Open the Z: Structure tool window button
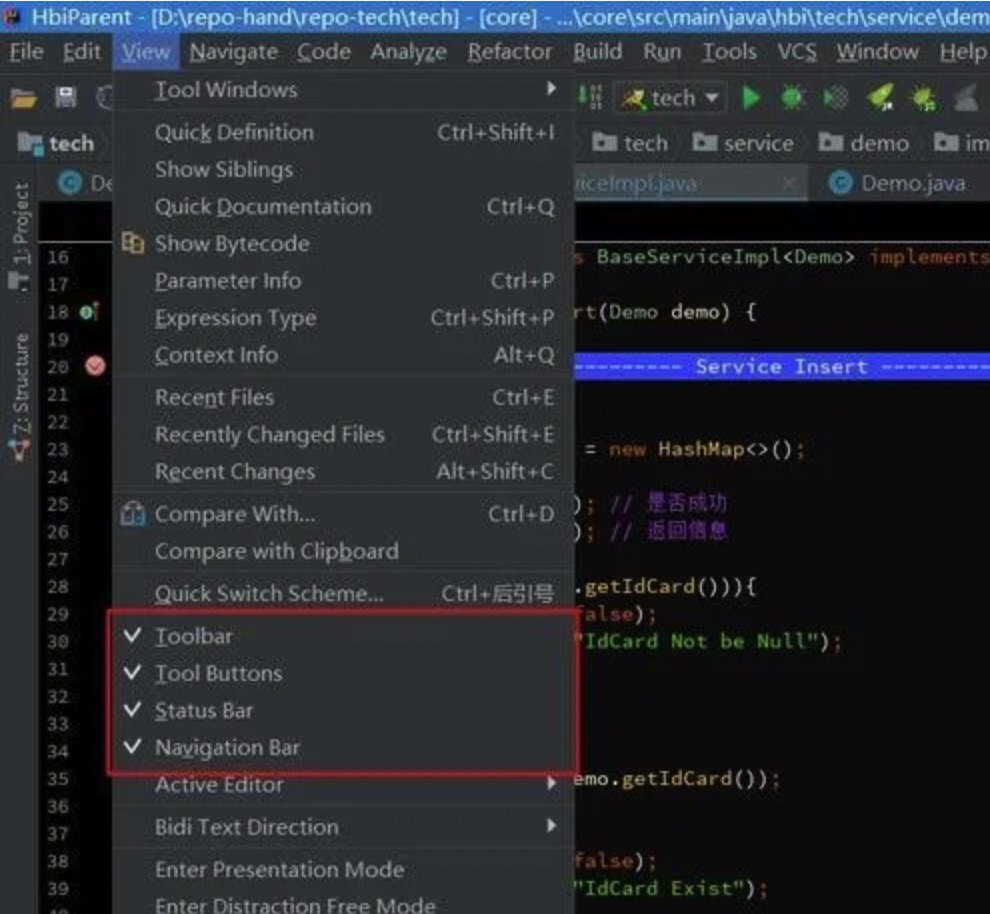Screen dimensions: 990x914 (x=21, y=396)
